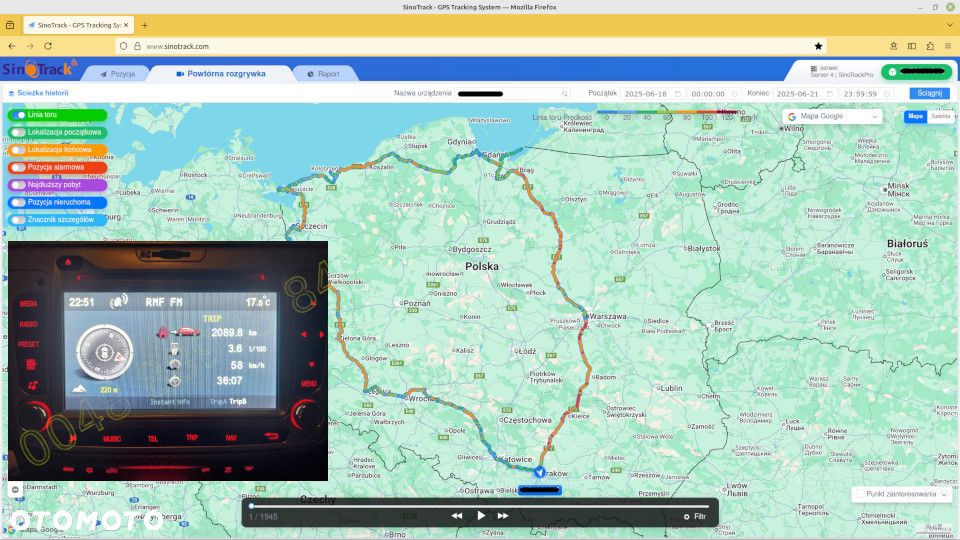Open the Report tab

(323, 73)
